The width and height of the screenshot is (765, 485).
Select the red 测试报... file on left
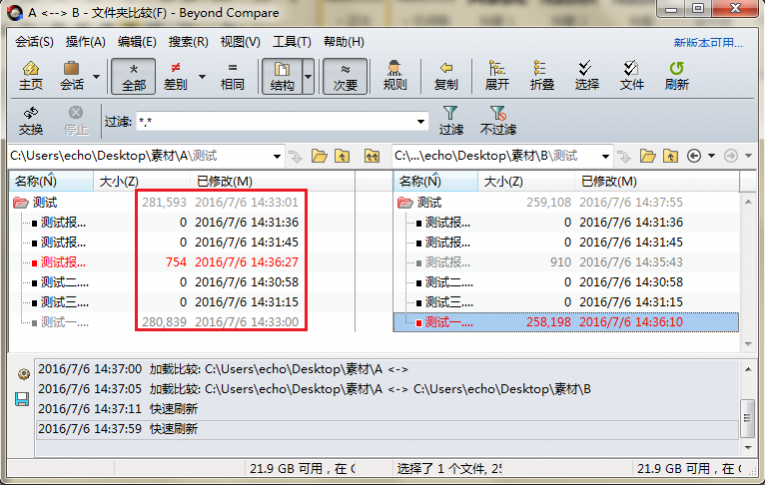tap(63, 263)
